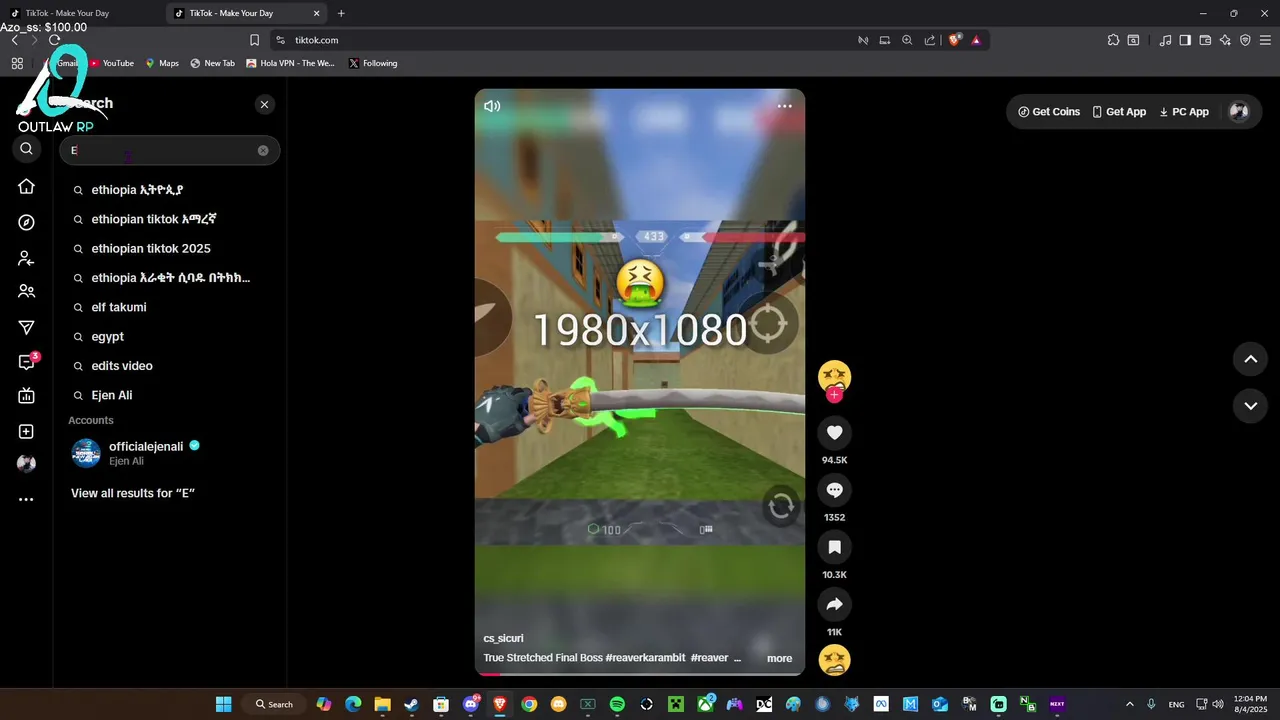1280x720 pixels.
Task: Toggle the video mute speaker icon
Action: (492, 106)
